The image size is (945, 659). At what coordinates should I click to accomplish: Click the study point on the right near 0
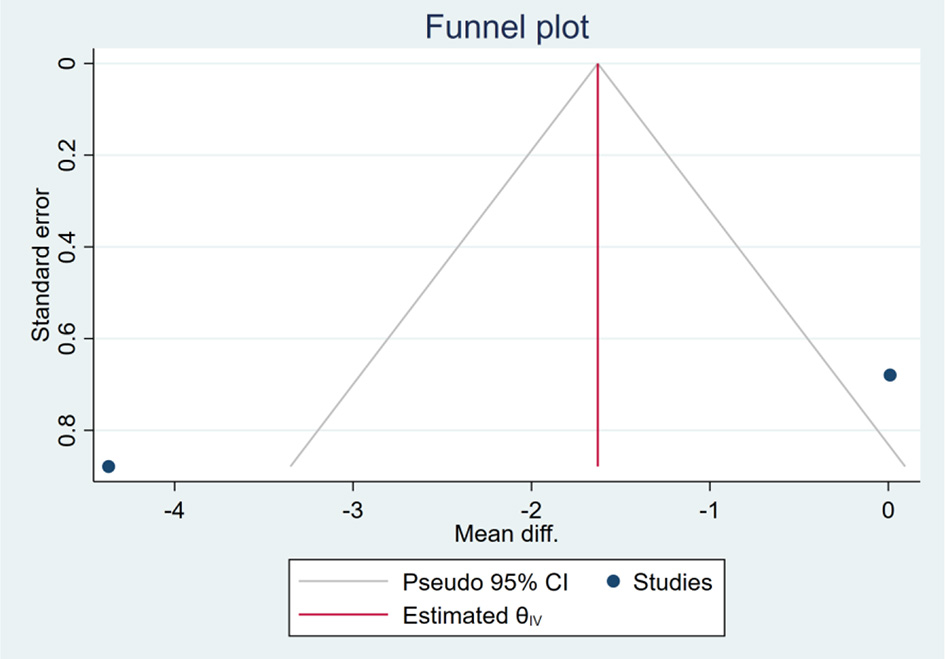pos(890,375)
